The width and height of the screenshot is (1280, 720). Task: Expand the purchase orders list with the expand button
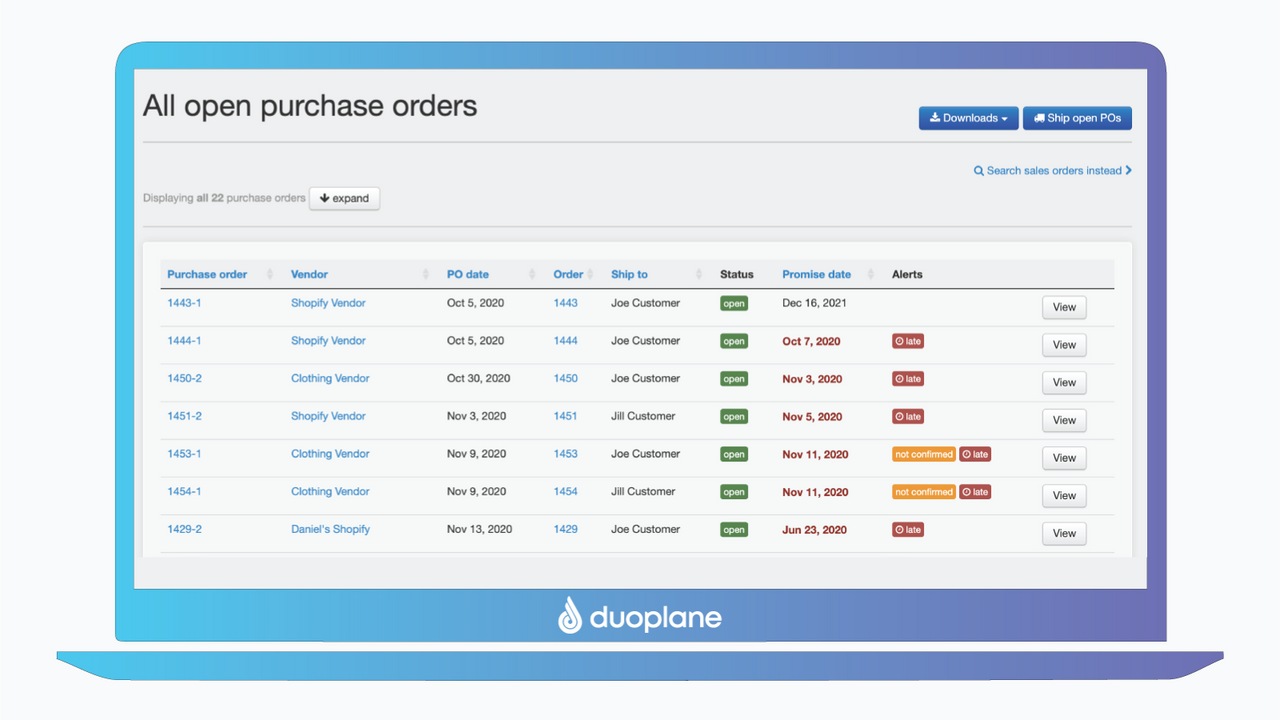click(x=344, y=198)
